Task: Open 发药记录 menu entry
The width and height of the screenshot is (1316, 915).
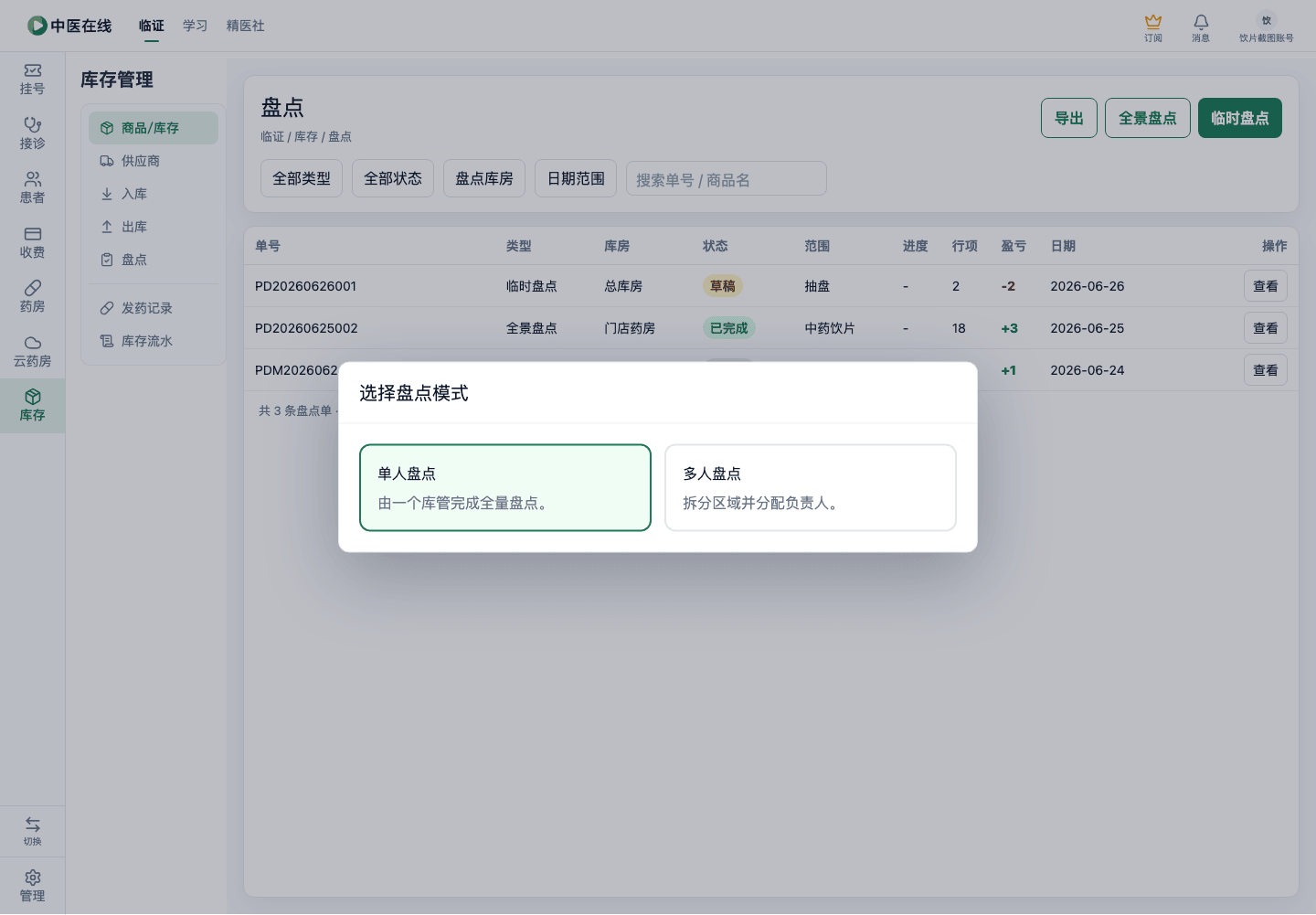Action: [x=154, y=308]
